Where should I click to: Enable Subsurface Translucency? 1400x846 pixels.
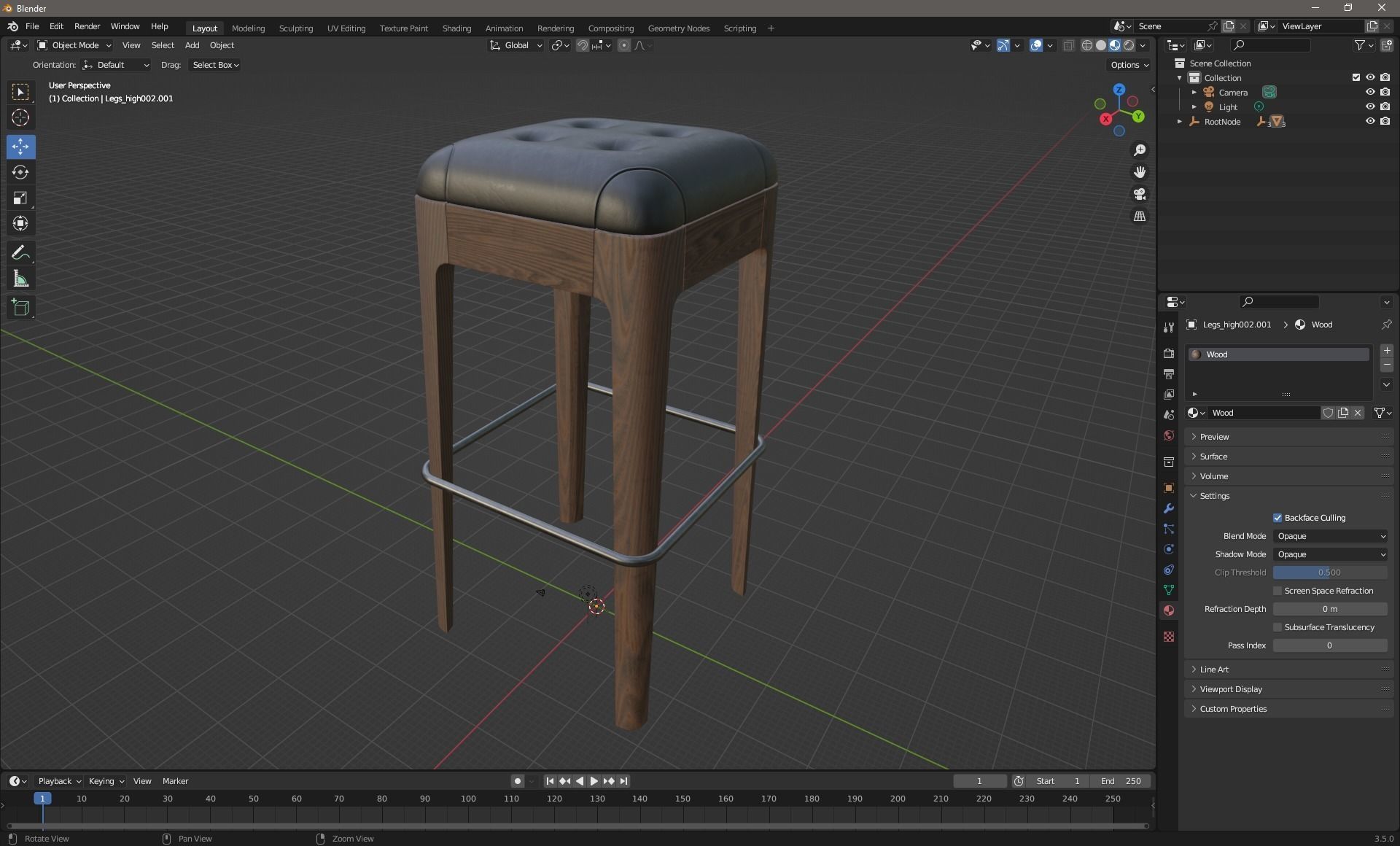point(1277,627)
